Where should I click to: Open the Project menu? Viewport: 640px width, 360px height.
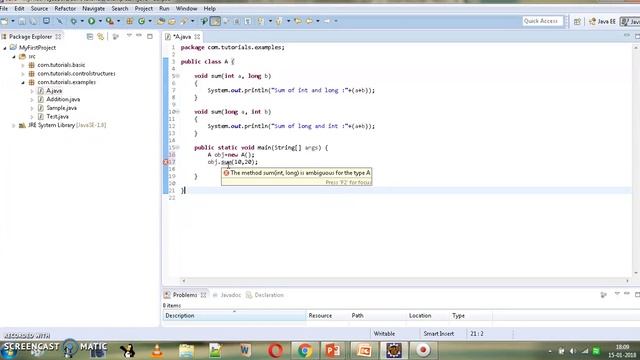(x=144, y=8)
